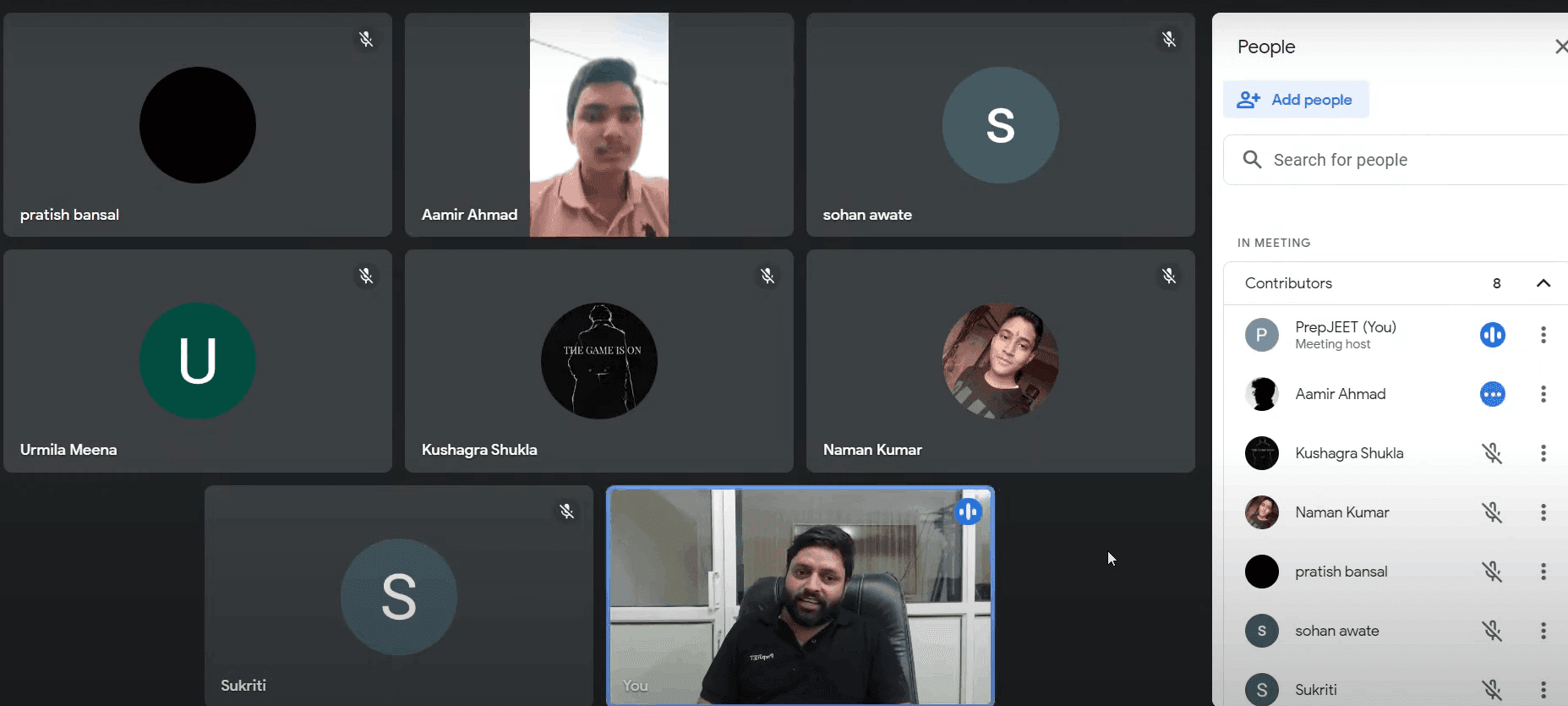
Task: Click the Add people button
Action: coord(1296,100)
